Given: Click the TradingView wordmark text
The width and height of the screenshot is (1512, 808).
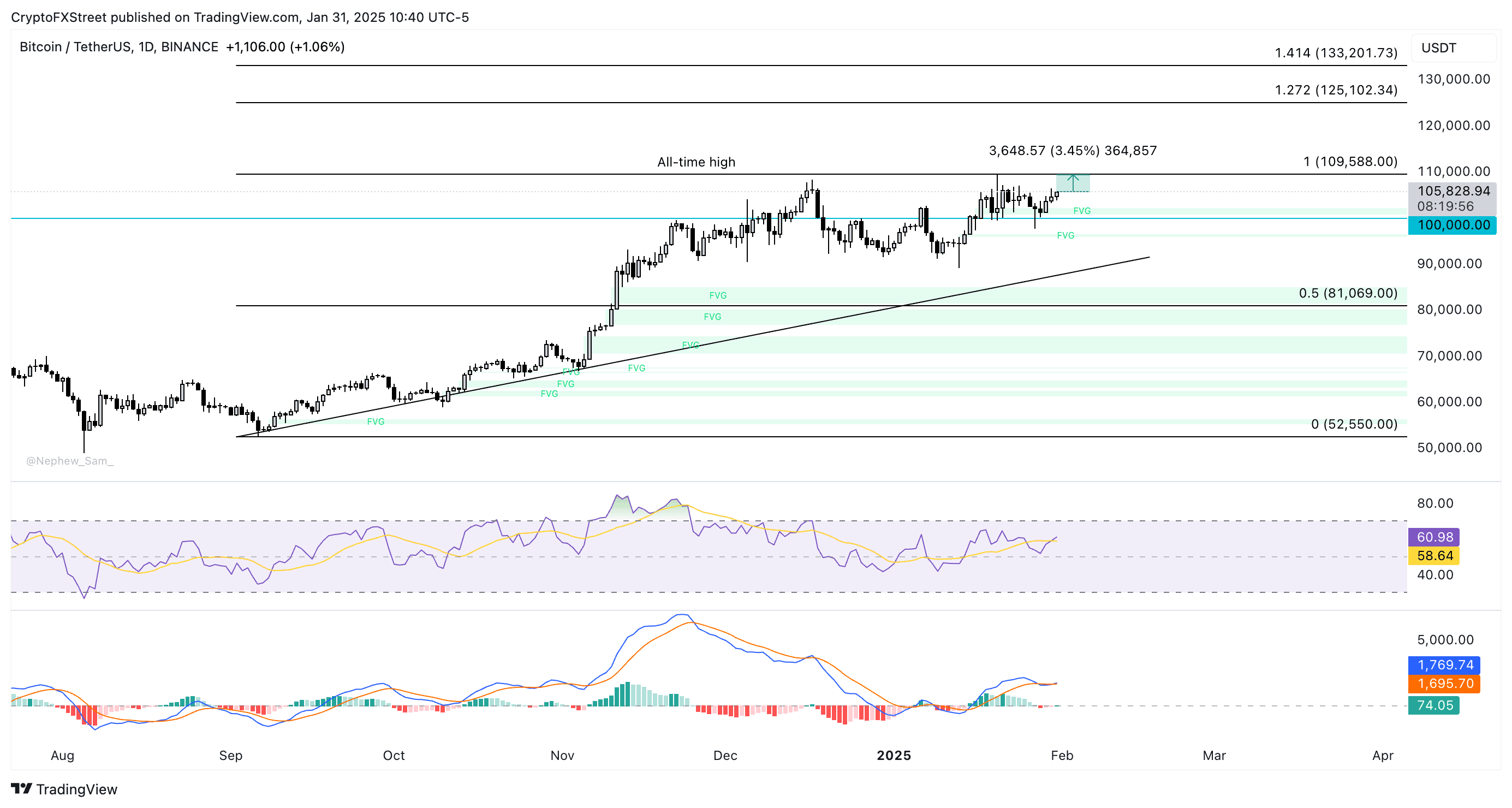Looking at the screenshot, I should tap(77, 789).
